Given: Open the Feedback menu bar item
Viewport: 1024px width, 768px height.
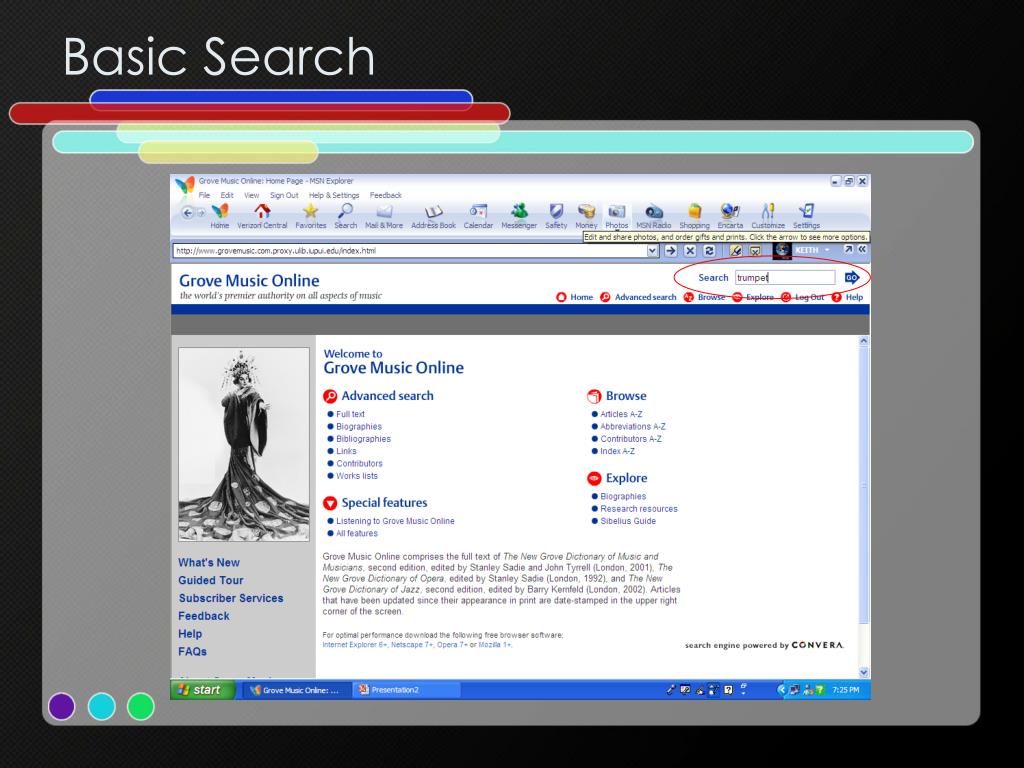Looking at the screenshot, I should 386,195.
